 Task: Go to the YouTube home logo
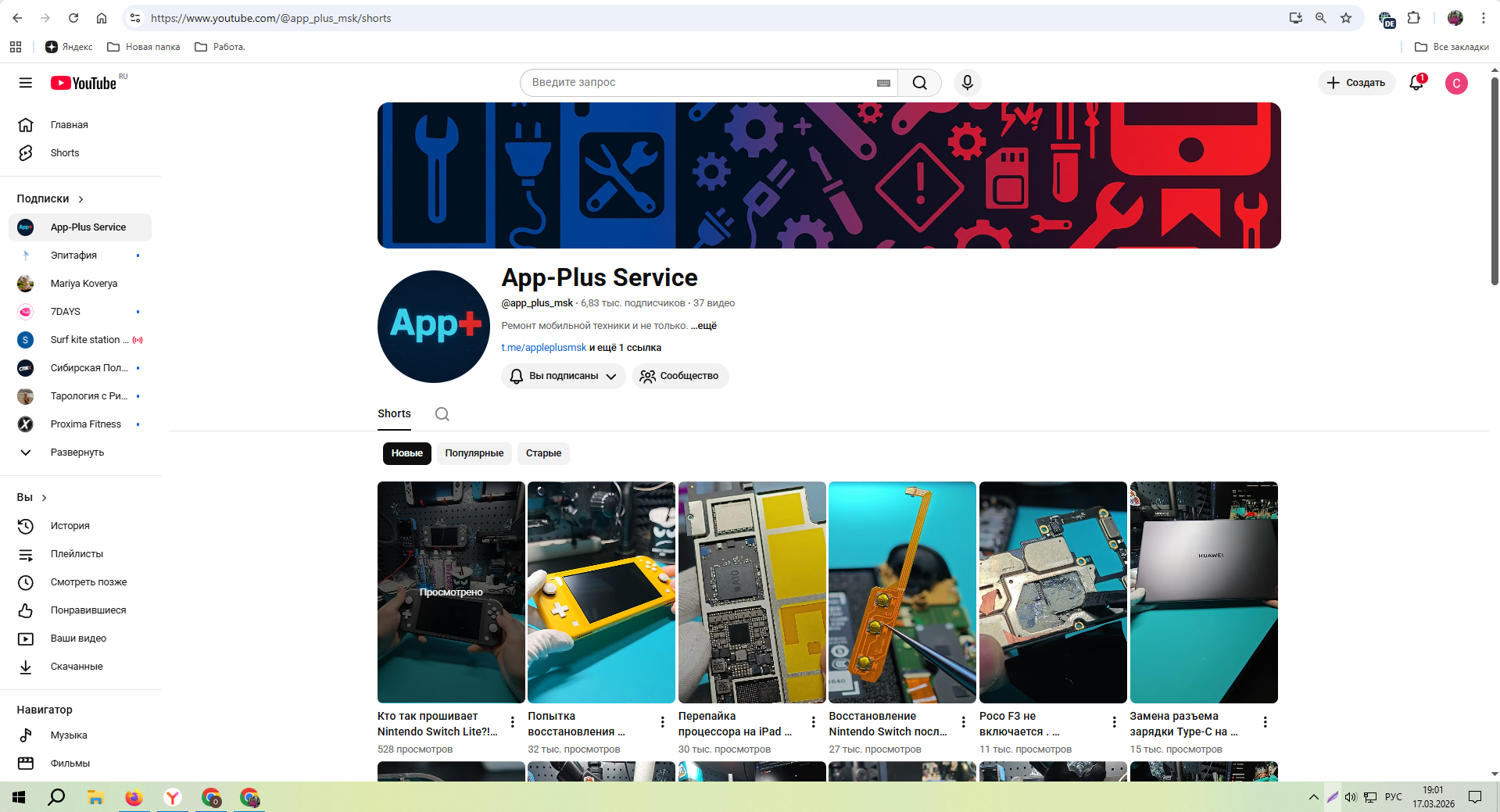[x=84, y=83]
